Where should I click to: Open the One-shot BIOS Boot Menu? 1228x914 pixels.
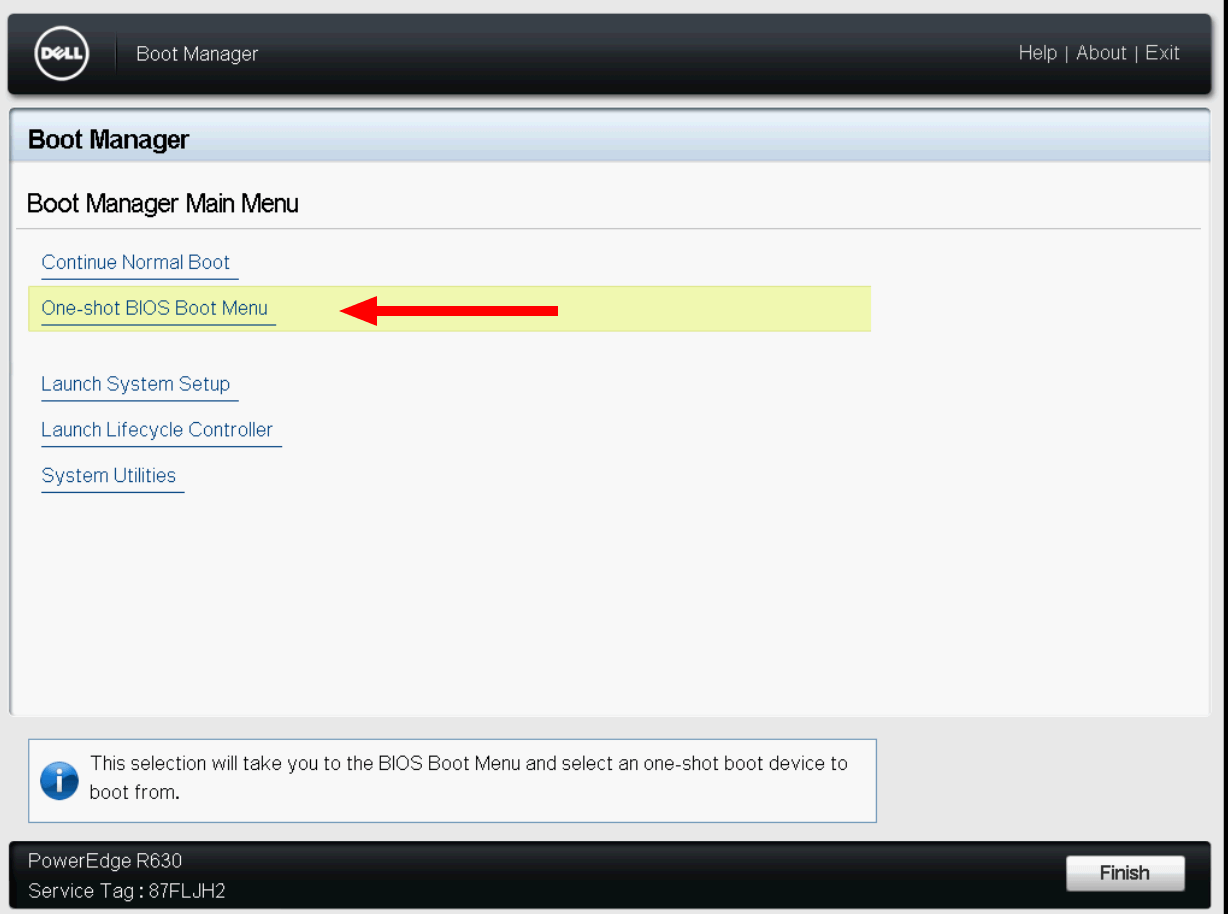point(155,308)
